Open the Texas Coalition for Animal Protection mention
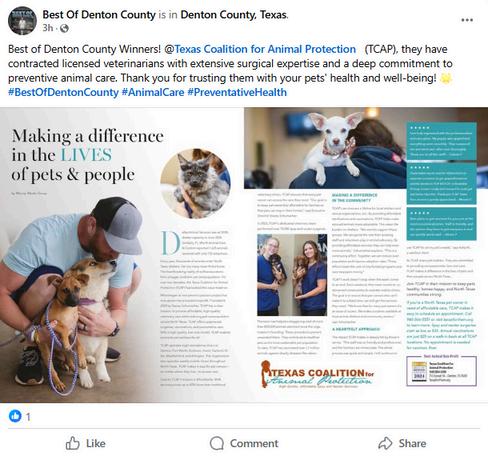The height and width of the screenshot is (456, 488). click(x=265, y=49)
